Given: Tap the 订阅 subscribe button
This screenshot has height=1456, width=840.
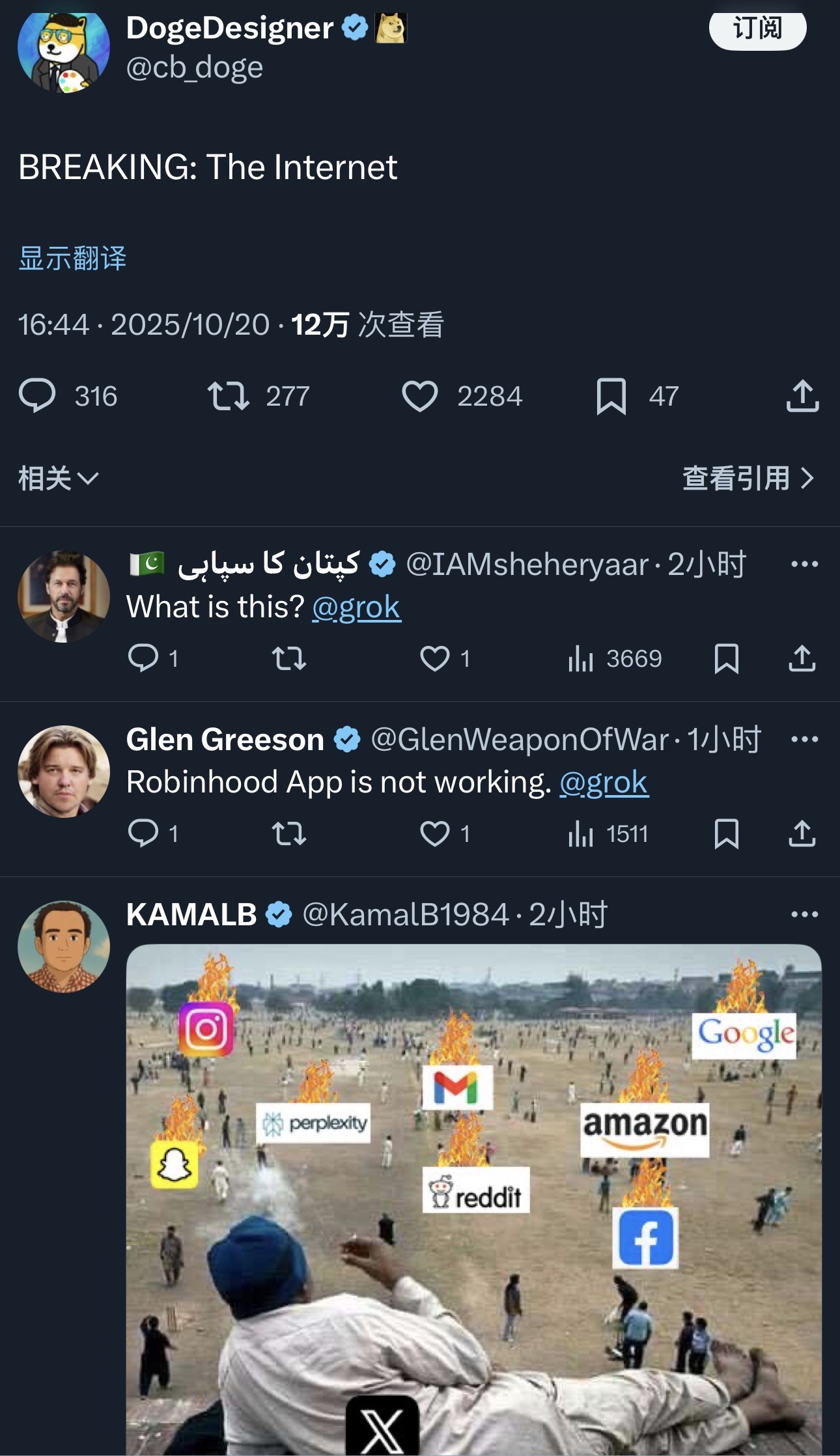Looking at the screenshot, I should 757,29.
